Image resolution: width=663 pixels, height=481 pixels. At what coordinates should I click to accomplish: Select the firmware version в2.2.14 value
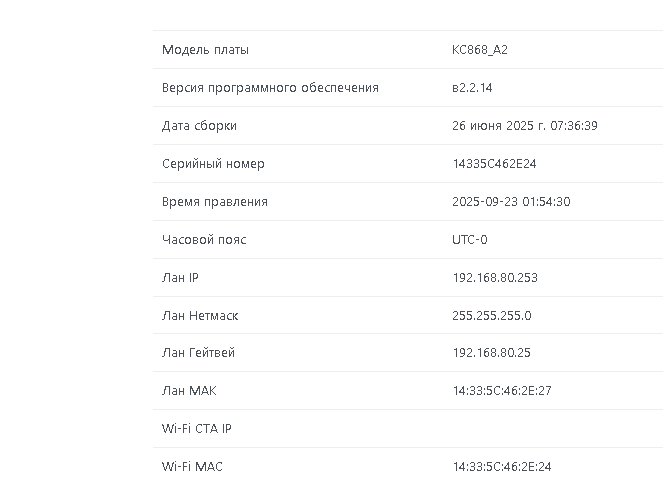coord(472,88)
